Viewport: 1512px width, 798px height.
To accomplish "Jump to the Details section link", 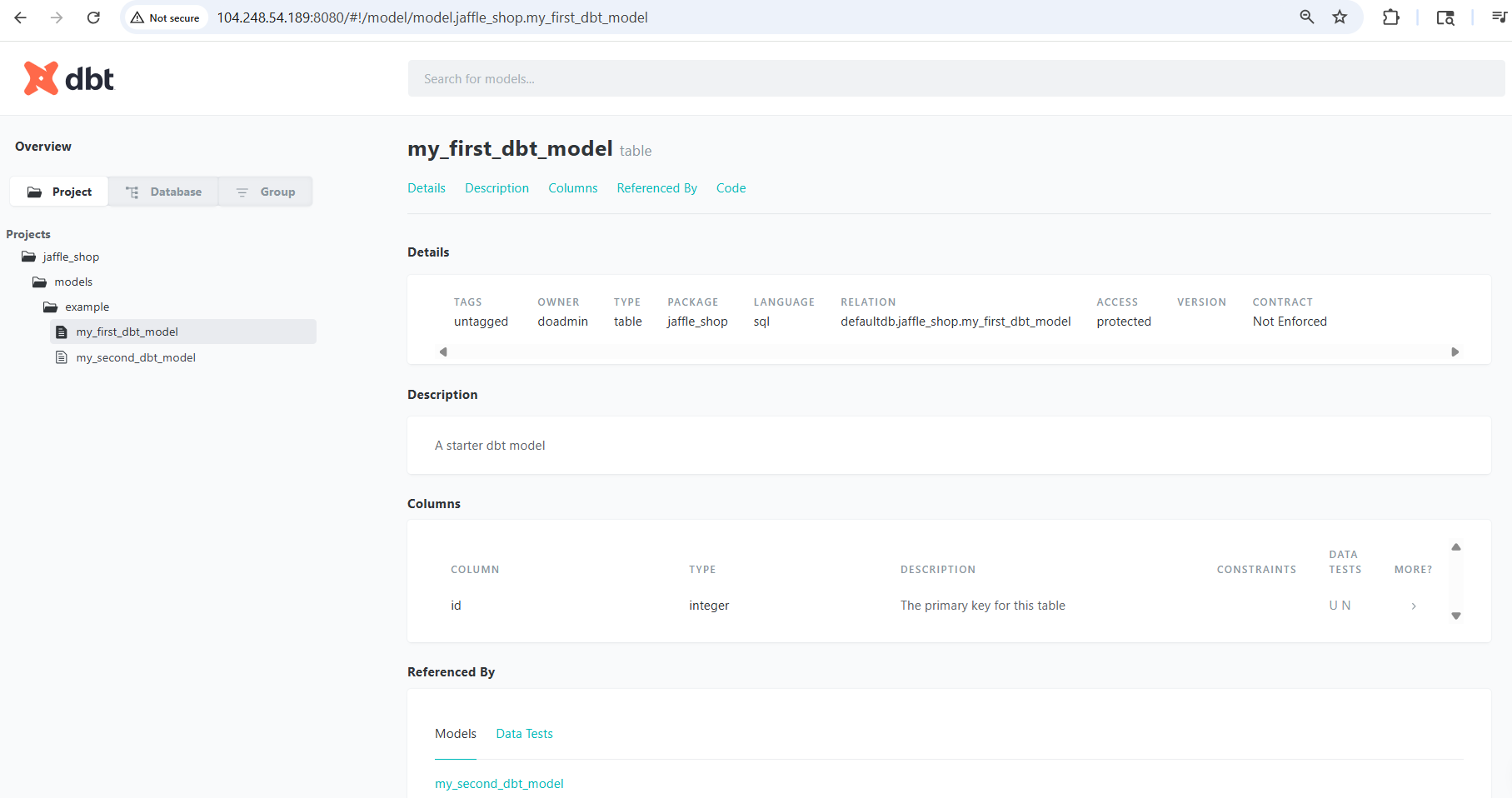I will coord(427,188).
